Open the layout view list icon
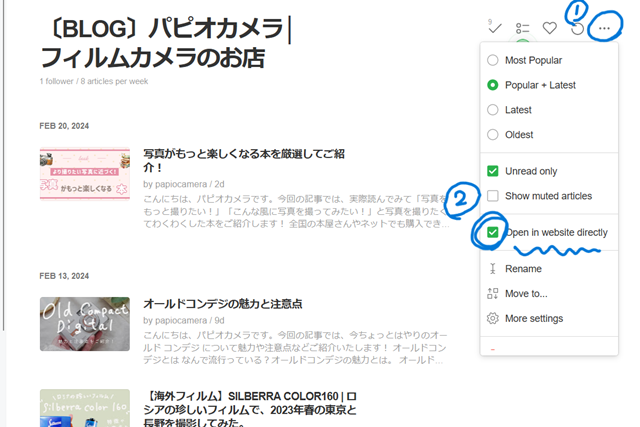This screenshot has height=427, width=640. click(522, 28)
